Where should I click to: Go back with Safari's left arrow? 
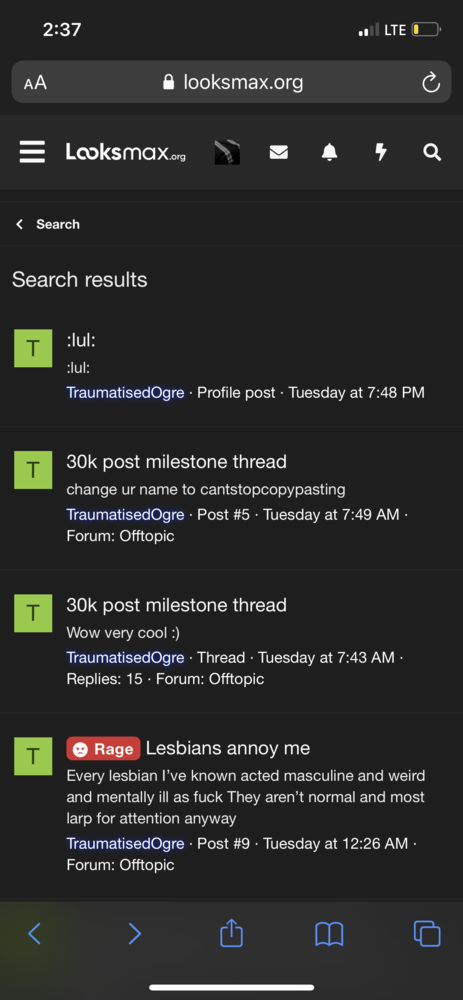coord(35,934)
